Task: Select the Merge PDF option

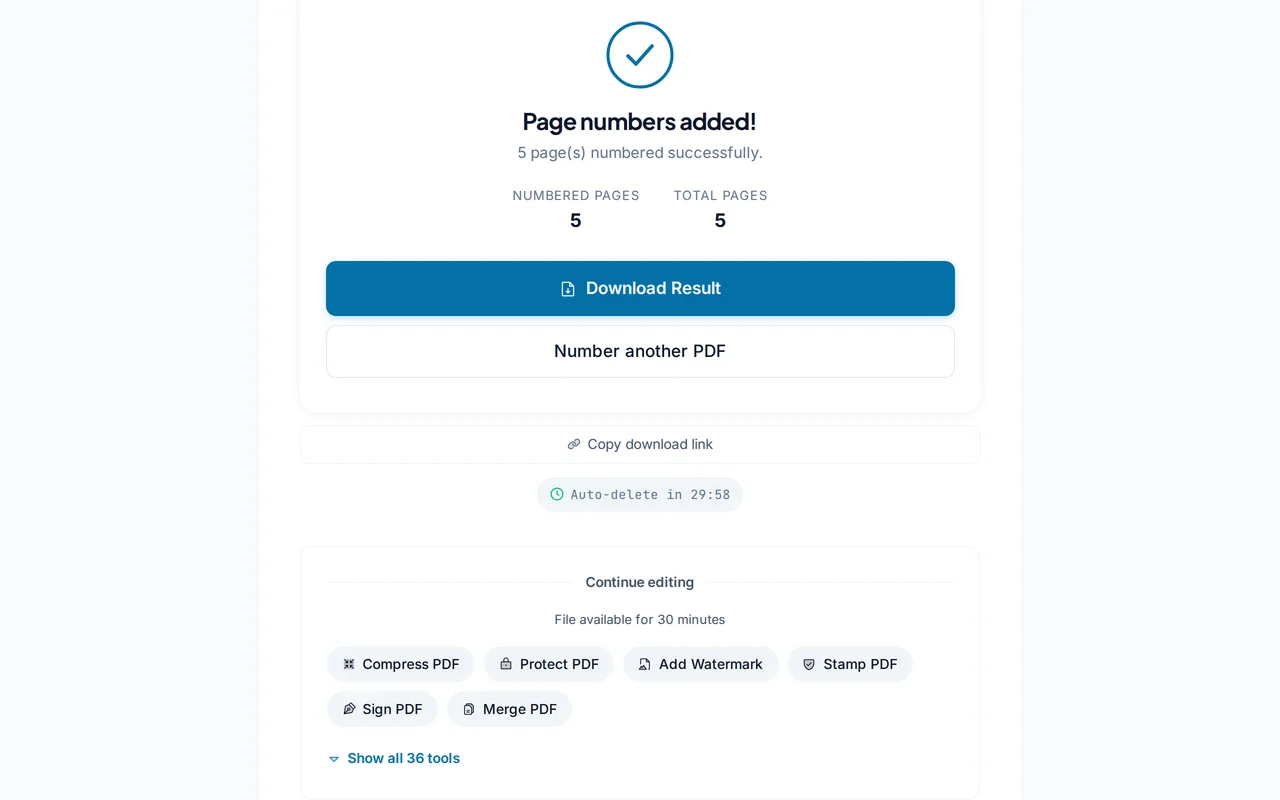Action: (x=509, y=708)
